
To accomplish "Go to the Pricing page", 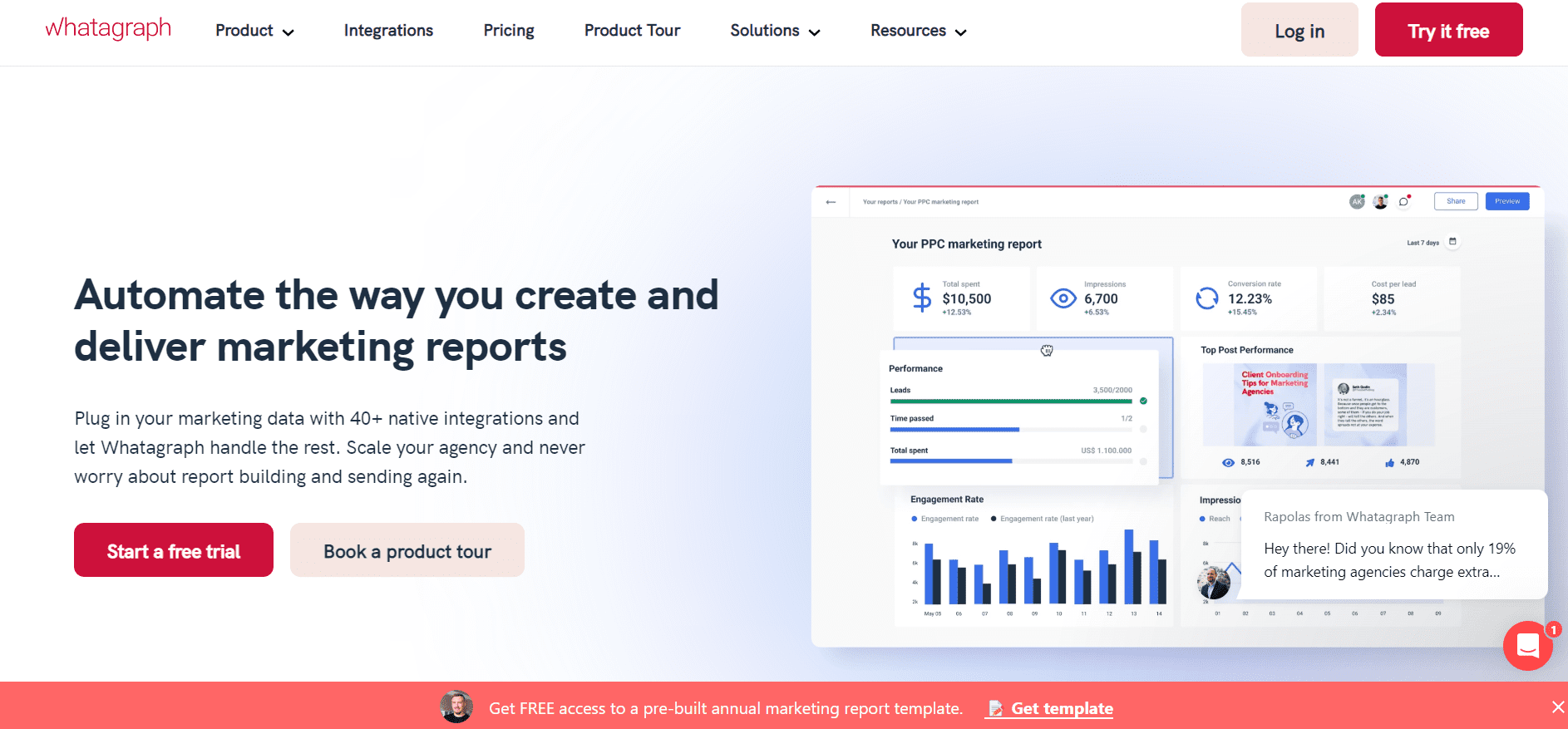I will [x=509, y=31].
